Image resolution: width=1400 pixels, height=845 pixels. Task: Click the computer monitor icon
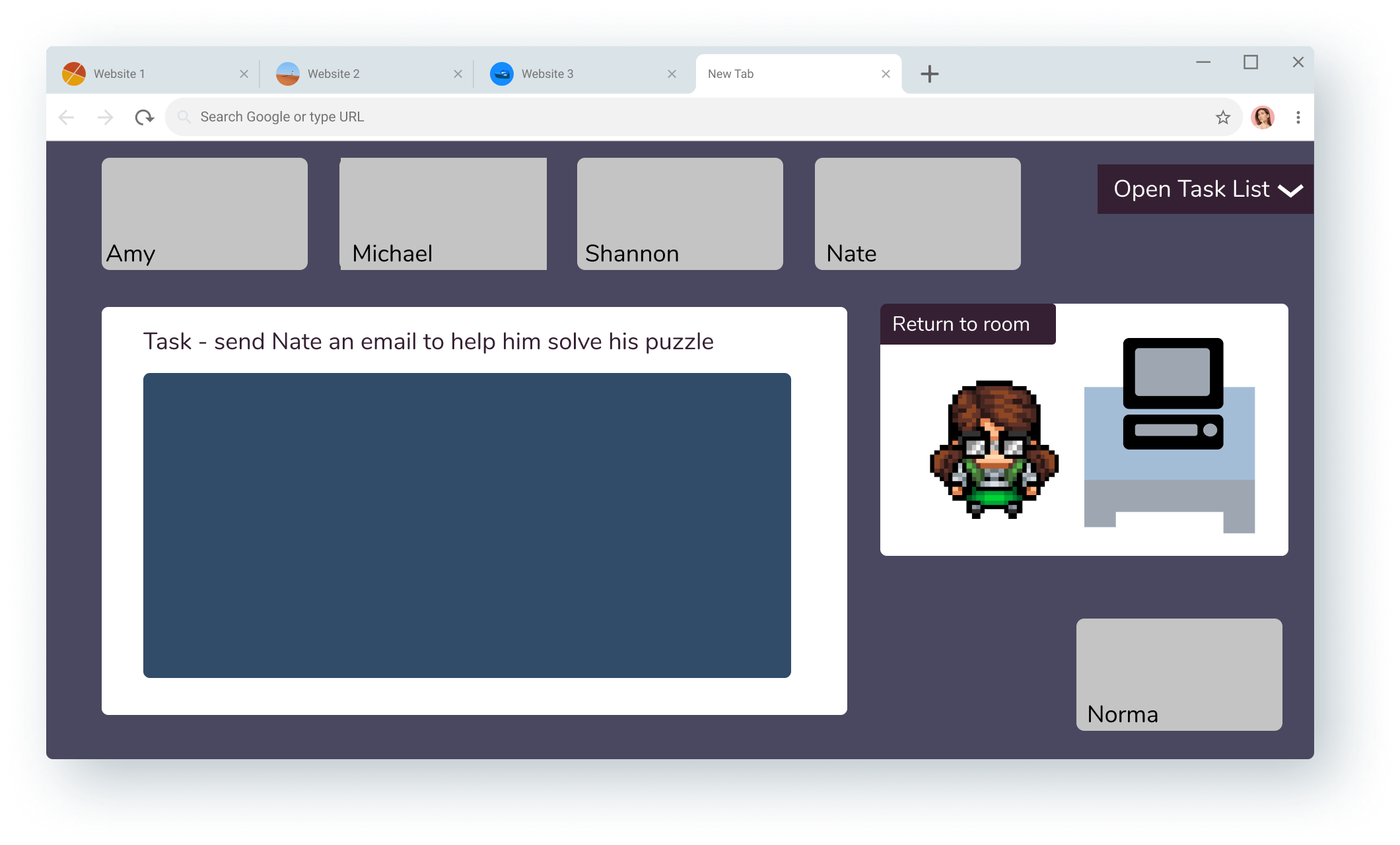1173,393
